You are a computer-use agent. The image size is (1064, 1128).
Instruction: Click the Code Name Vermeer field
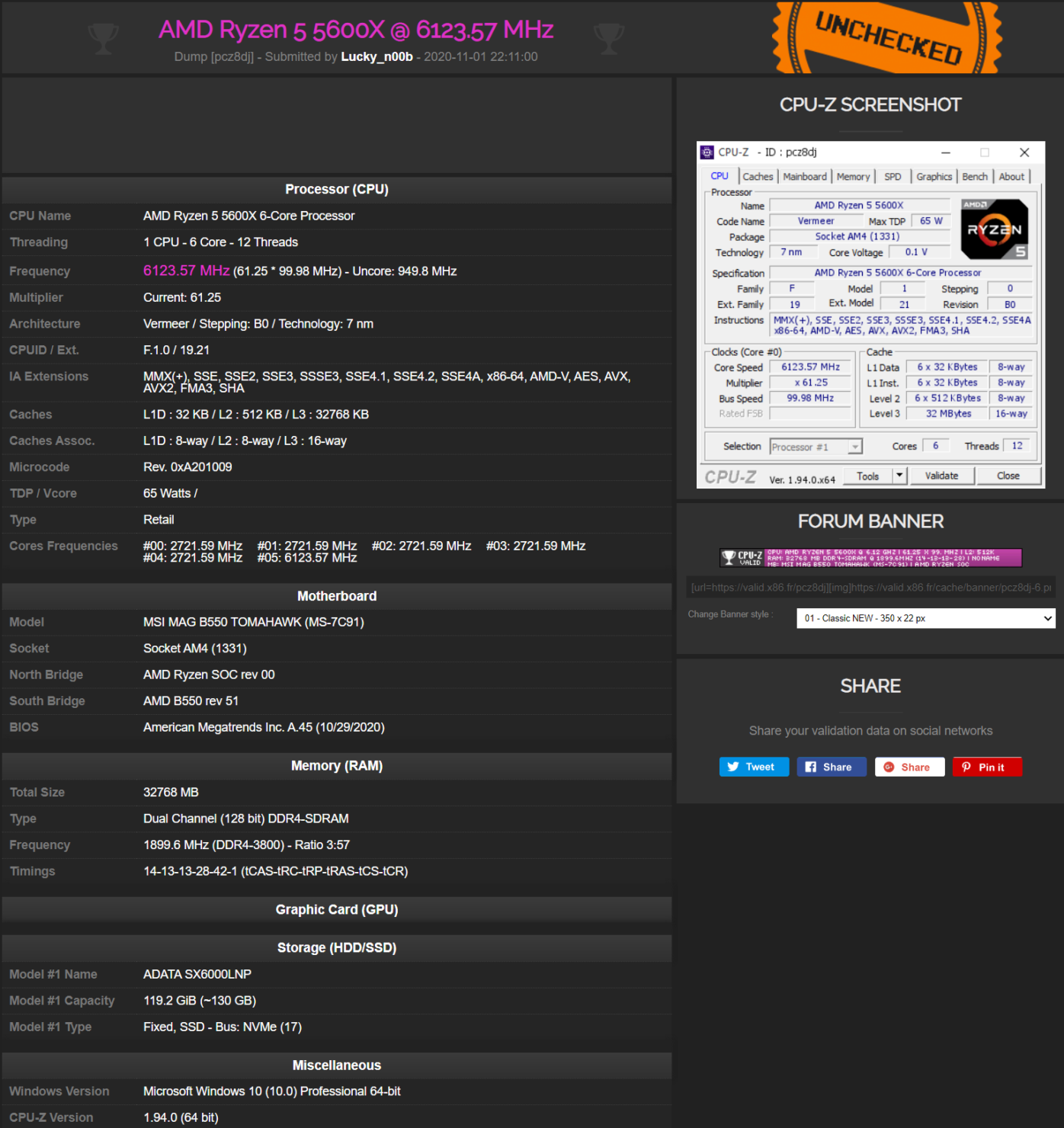[816, 221]
